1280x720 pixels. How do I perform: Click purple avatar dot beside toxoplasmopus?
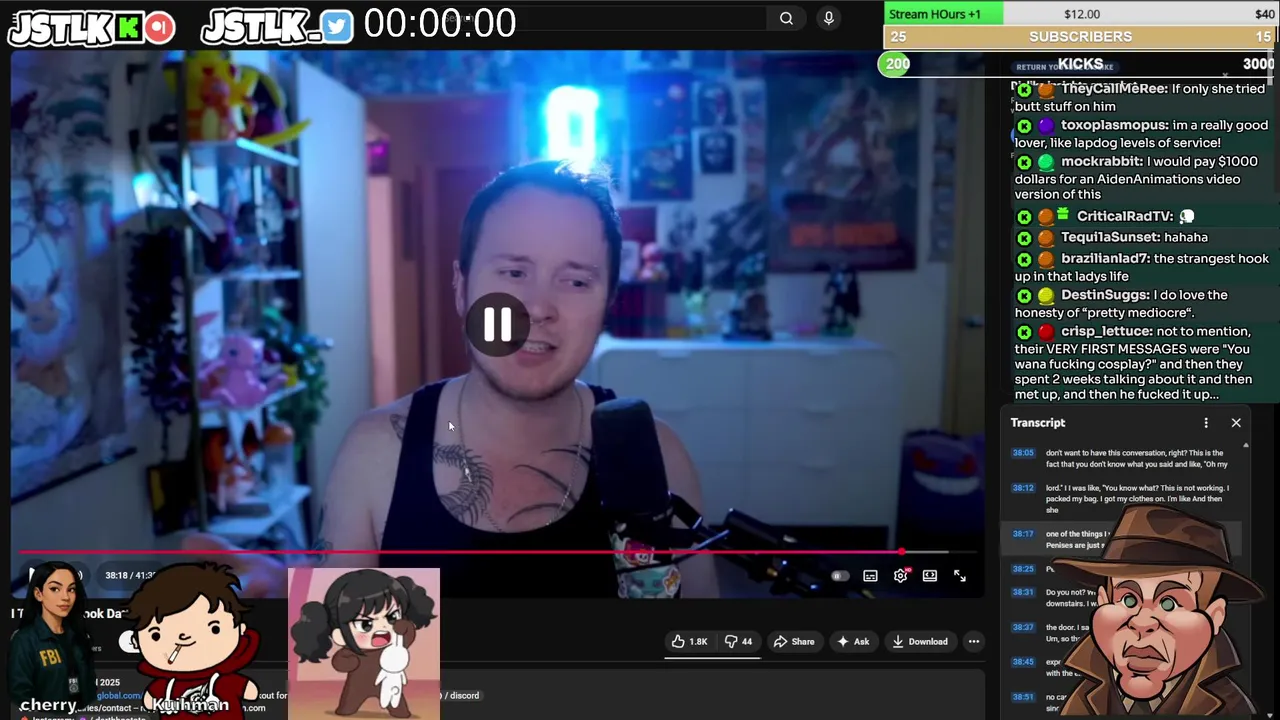(x=1045, y=126)
